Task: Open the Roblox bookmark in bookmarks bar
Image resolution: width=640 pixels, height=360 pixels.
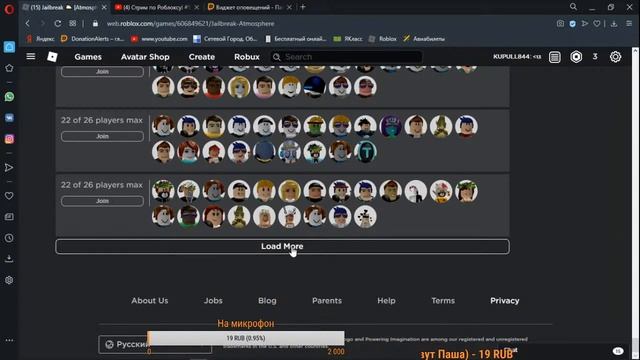Action: tap(382, 39)
